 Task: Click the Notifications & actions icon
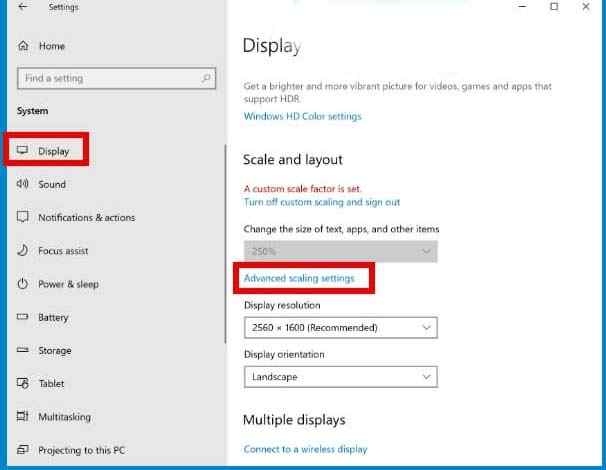click(x=22, y=217)
